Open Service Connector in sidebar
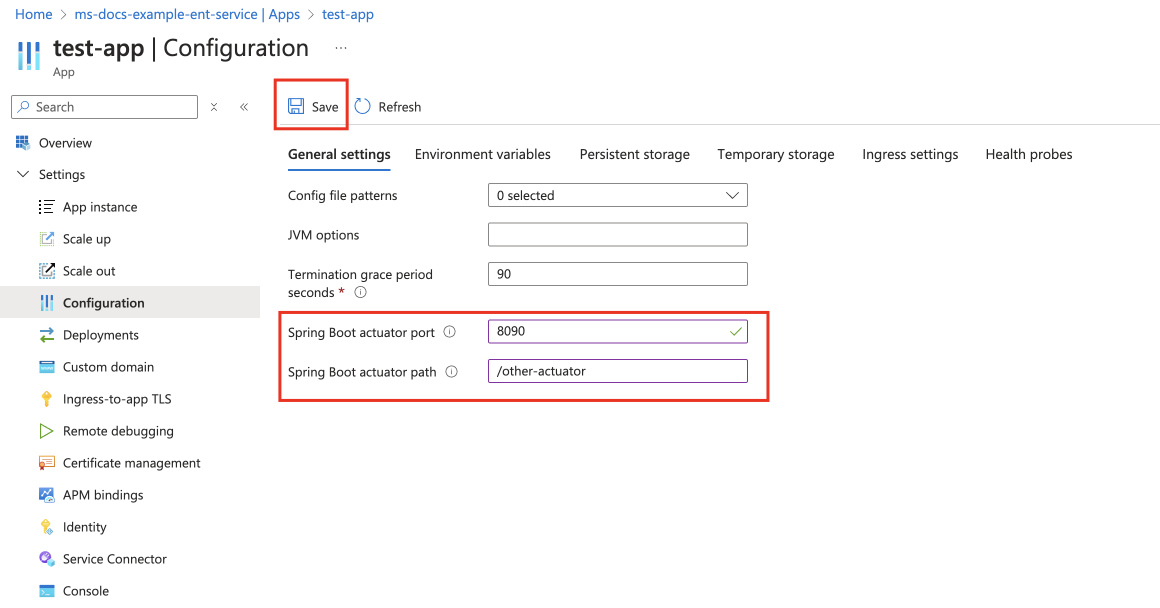Viewport: 1160px width, 608px height. coord(115,559)
